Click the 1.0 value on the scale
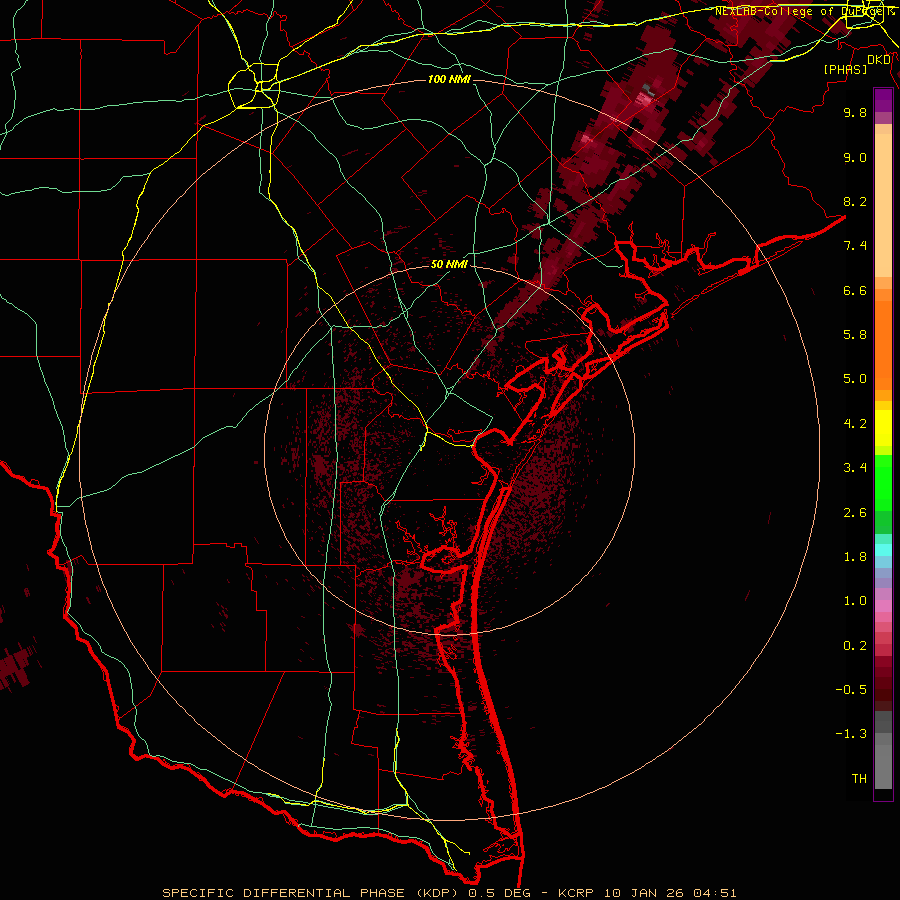This screenshot has width=900, height=900. click(x=855, y=601)
